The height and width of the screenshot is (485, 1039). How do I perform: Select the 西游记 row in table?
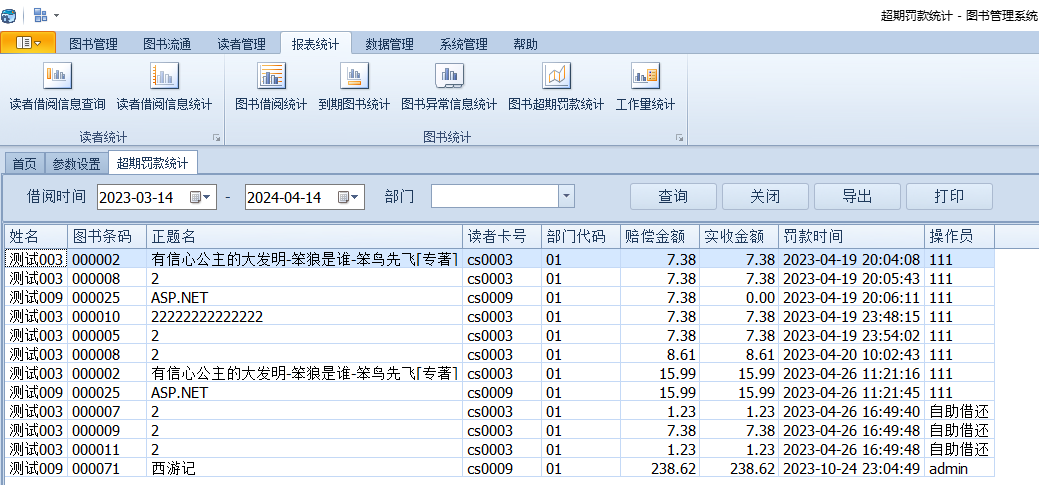(300, 468)
